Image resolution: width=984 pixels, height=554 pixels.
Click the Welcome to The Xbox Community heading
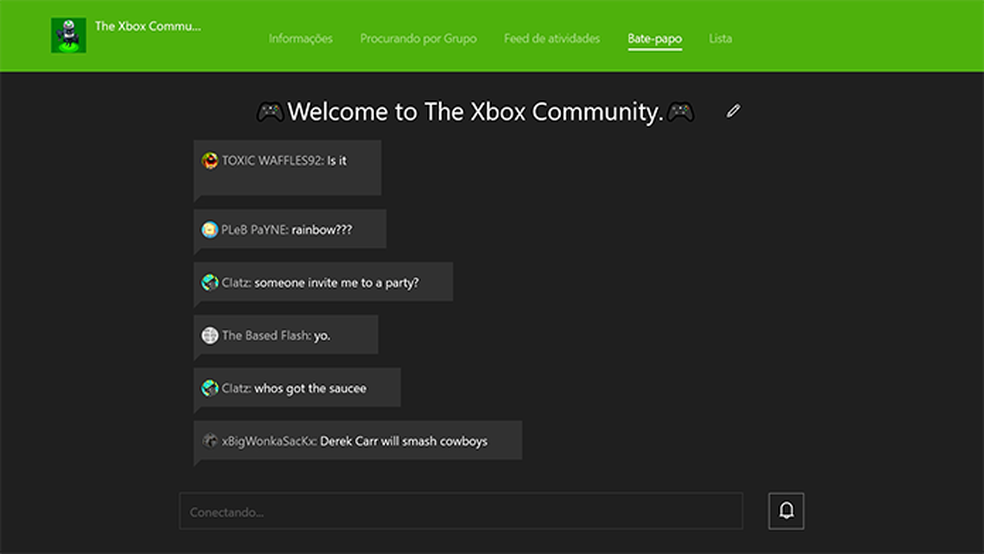[x=475, y=112]
